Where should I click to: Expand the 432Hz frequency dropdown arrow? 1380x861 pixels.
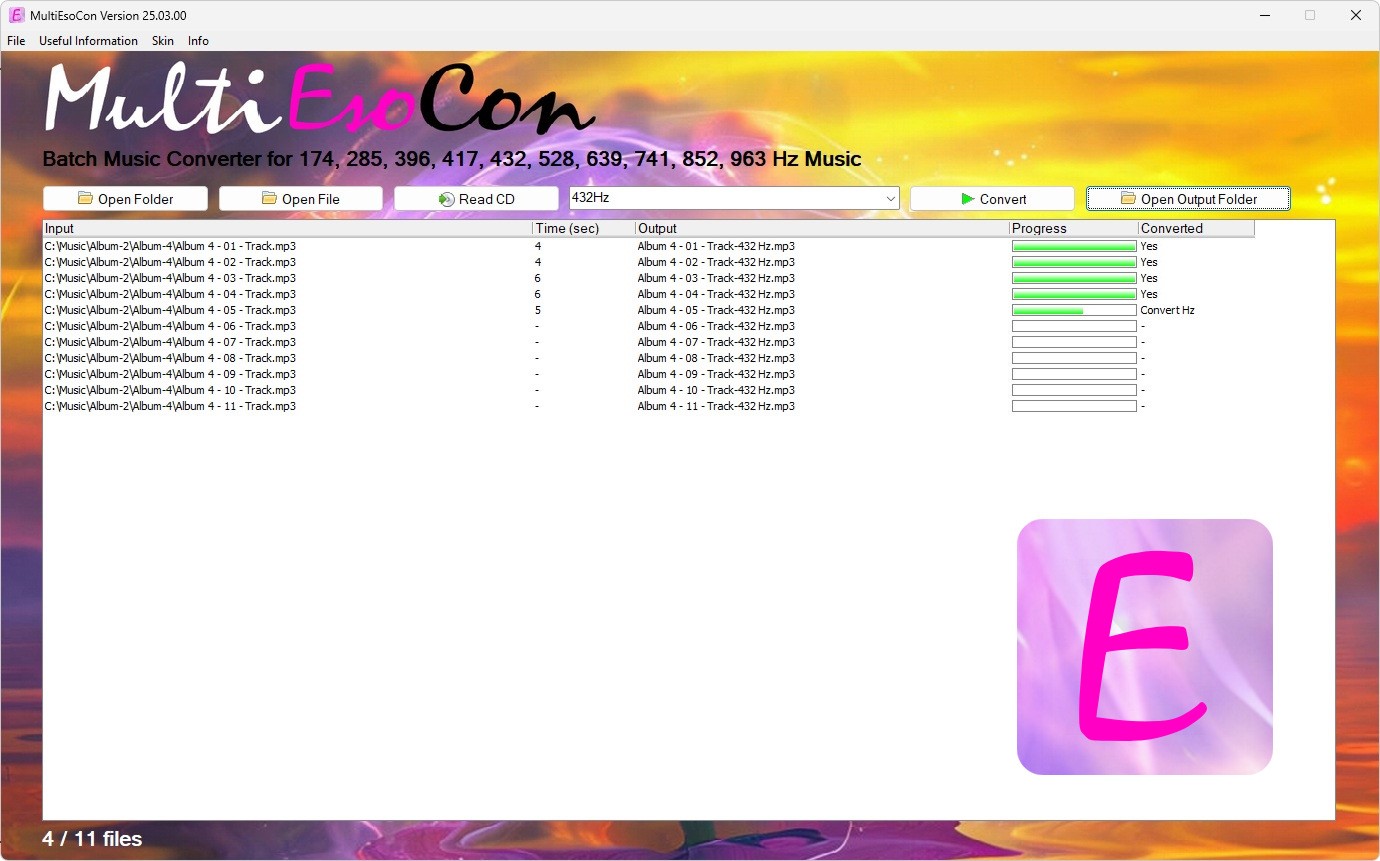tap(890, 199)
